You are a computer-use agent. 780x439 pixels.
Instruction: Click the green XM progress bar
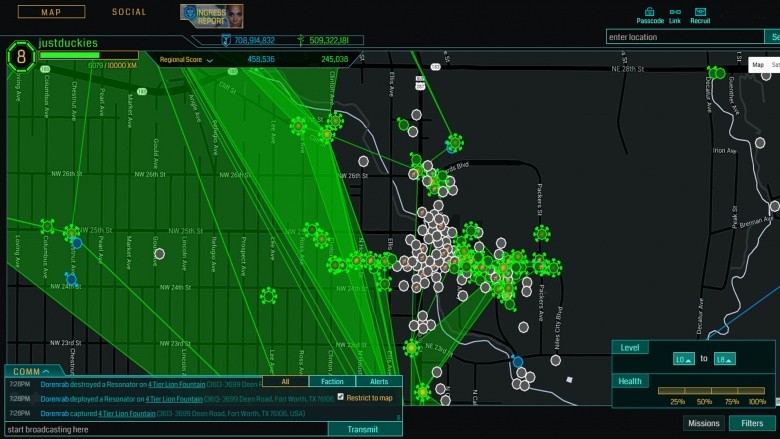tap(89, 55)
